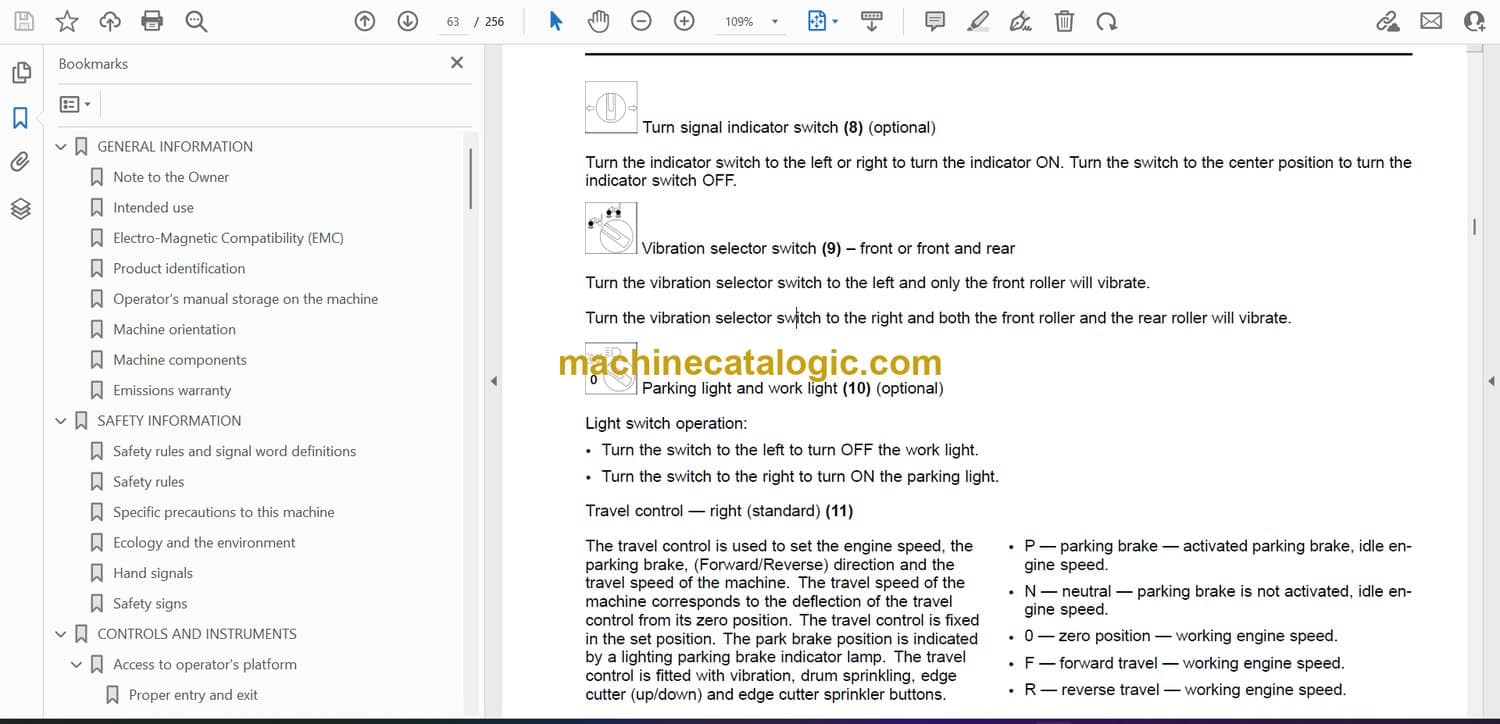Rotate the page with the rotate icon

(x=1107, y=21)
